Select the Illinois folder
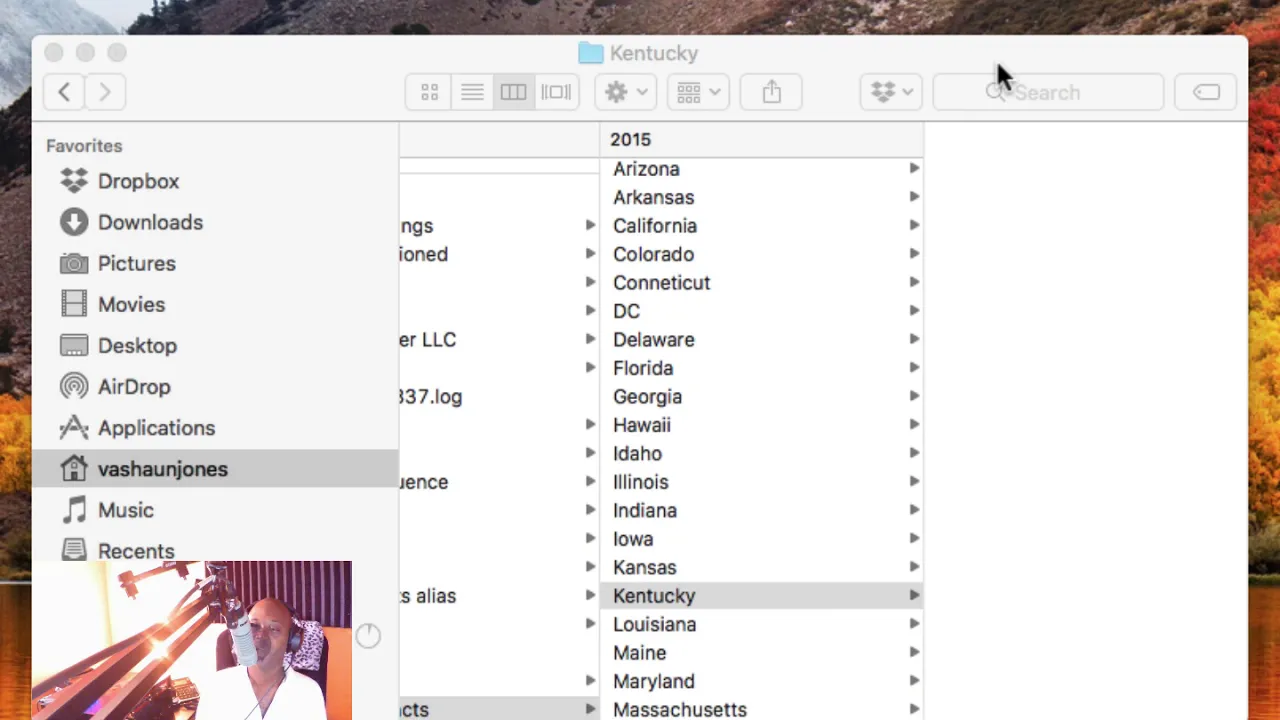 coord(761,482)
